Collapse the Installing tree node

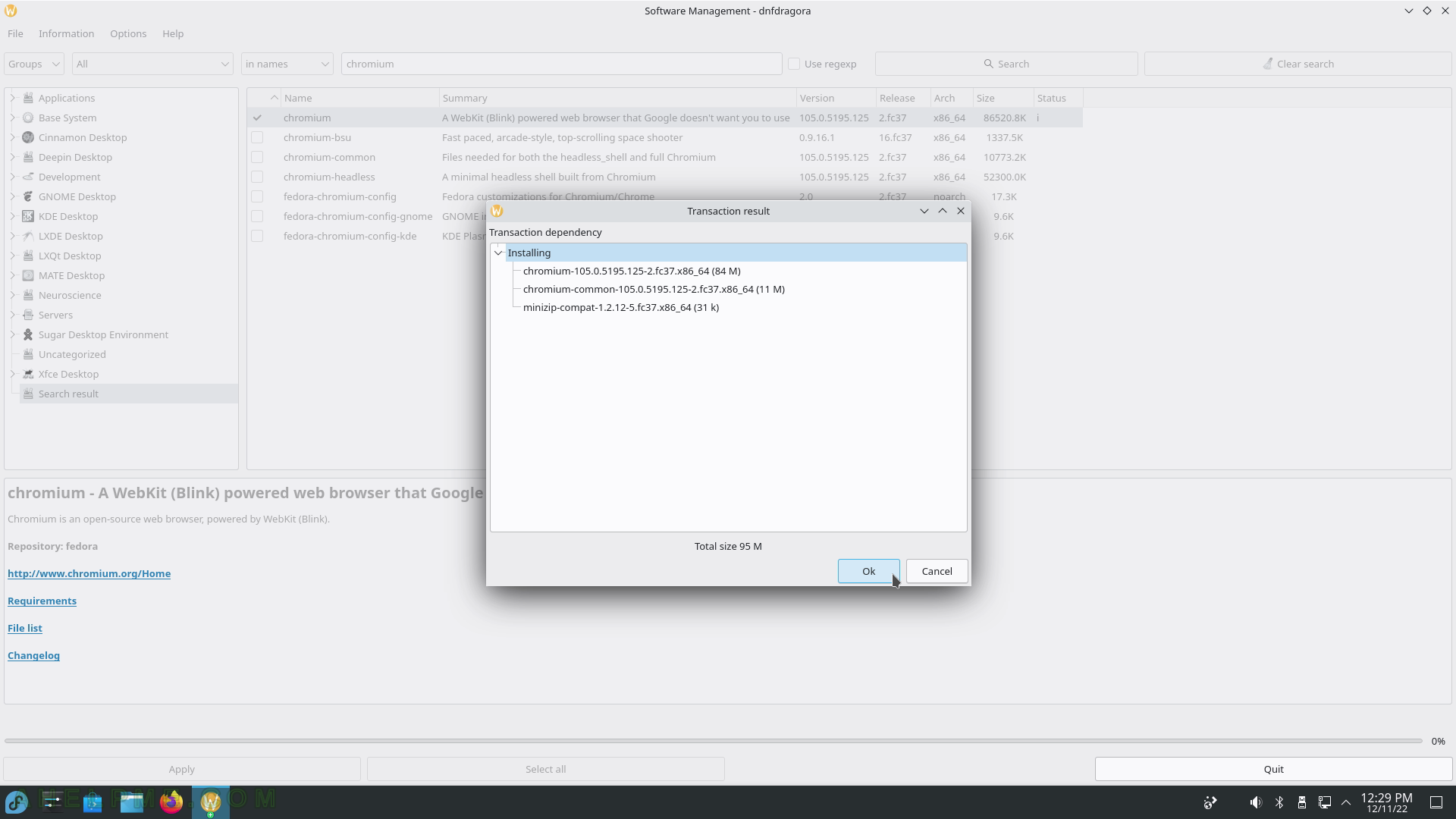point(498,253)
